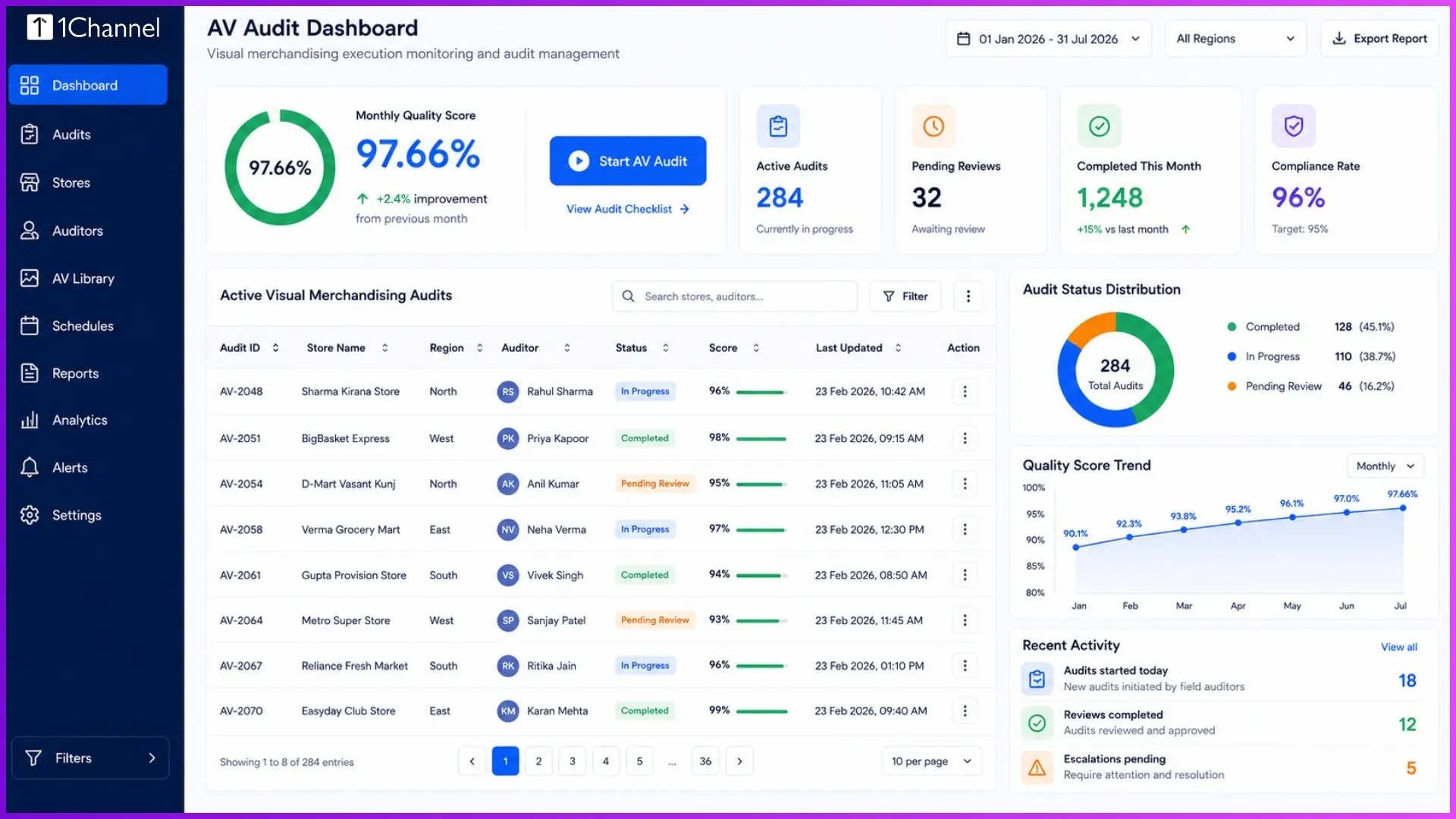1456x819 pixels.
Task: Click the Compliance Rate shield icon
Action: pyautogui.click(x=1294, y=126)
